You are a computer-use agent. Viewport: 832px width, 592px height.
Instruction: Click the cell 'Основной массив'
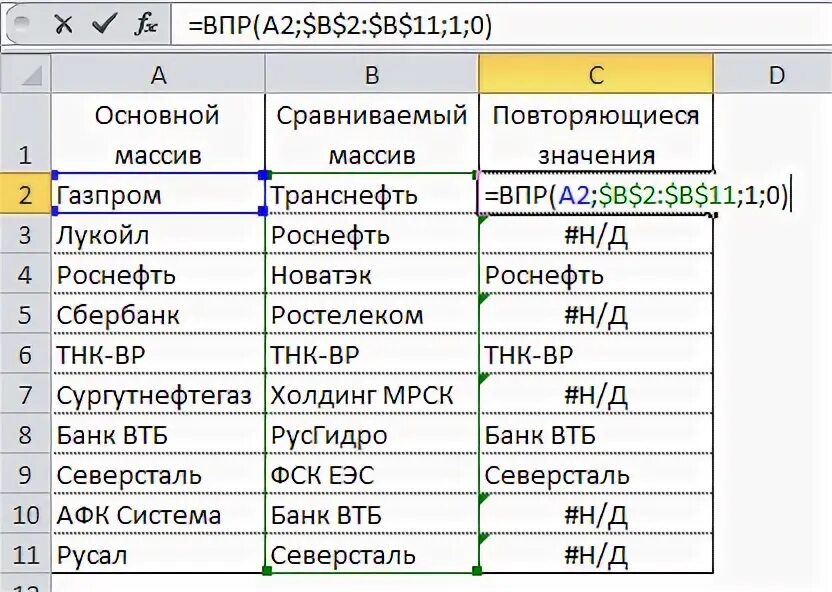point(158,133)
